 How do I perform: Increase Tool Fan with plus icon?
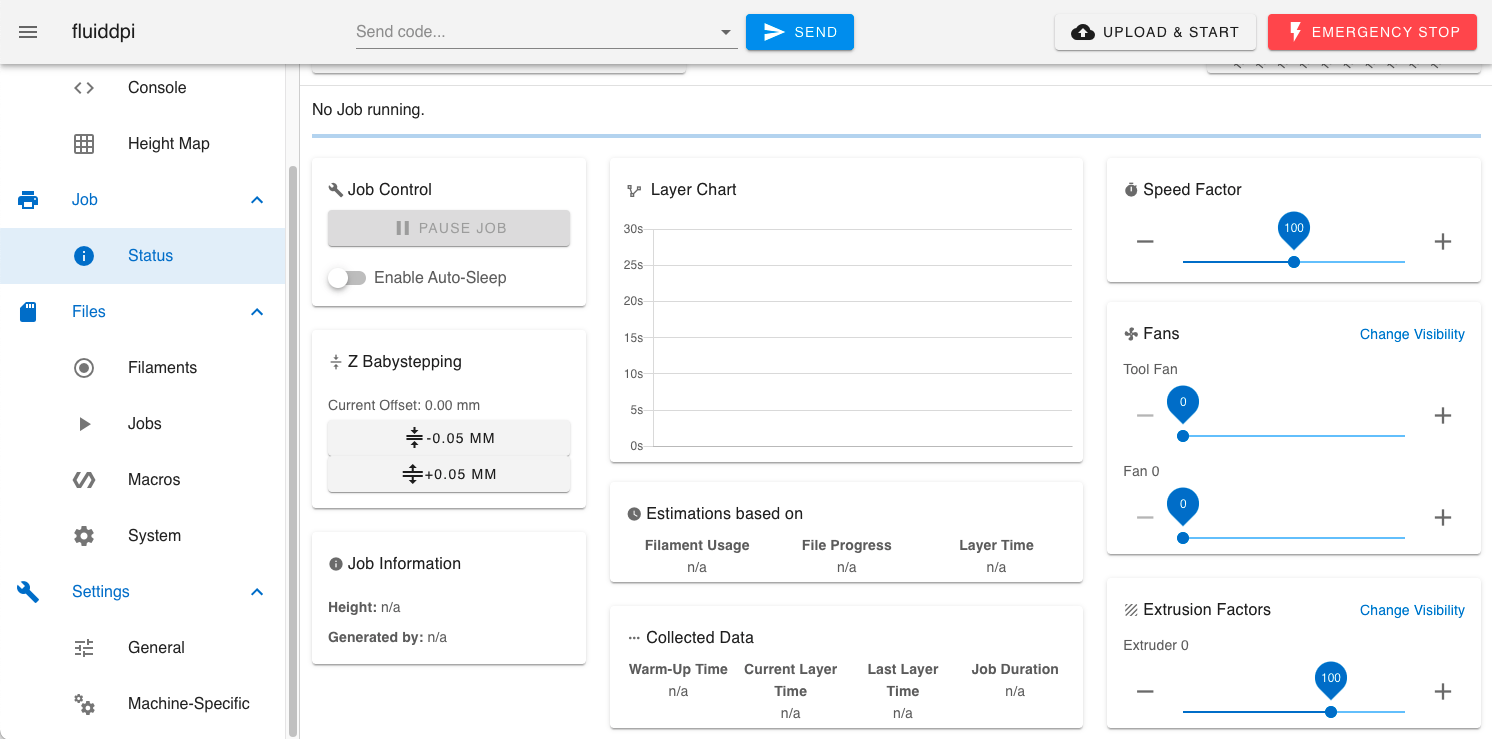pyautogui.click(x=1442, y=415)
